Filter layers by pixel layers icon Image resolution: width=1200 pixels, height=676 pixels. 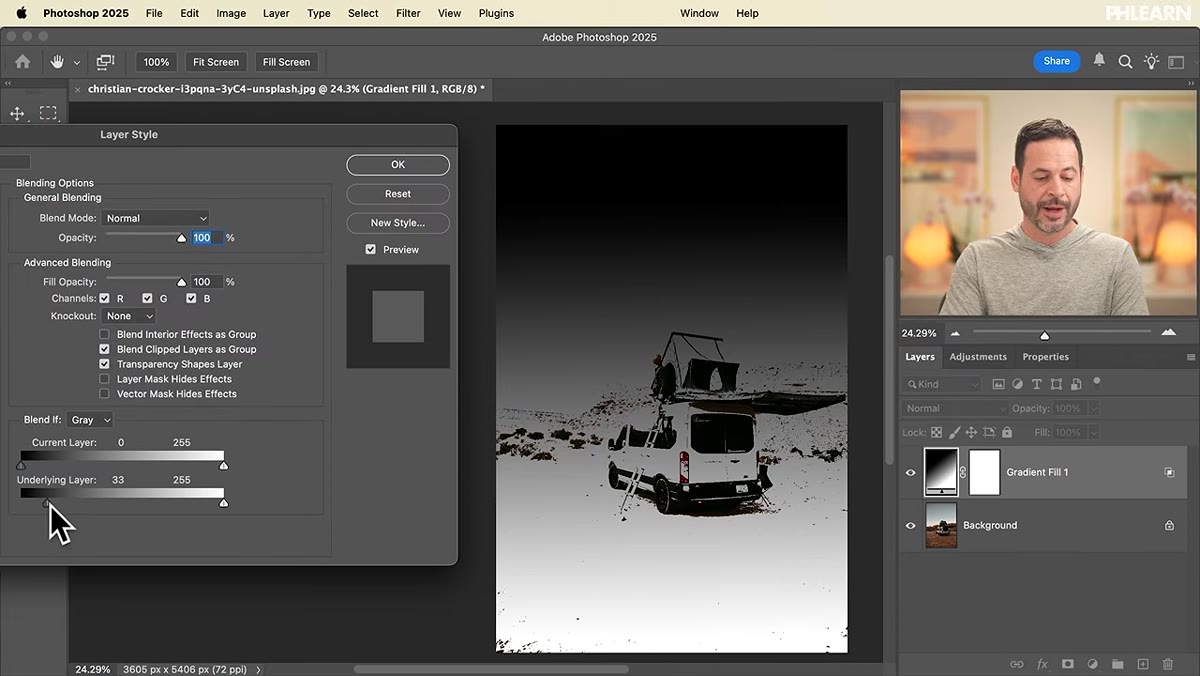tap(998, 384)
